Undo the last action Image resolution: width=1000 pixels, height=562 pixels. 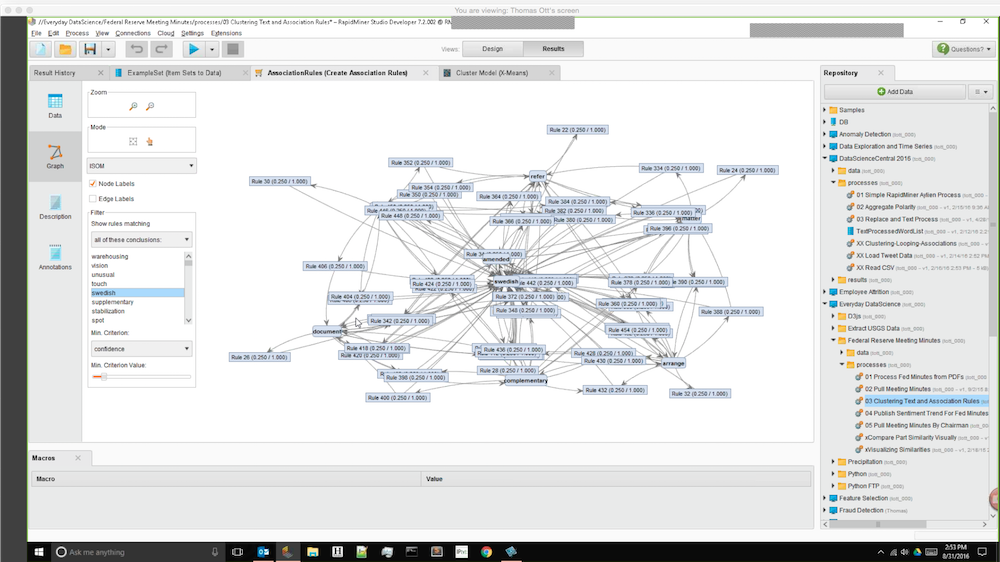136,49
